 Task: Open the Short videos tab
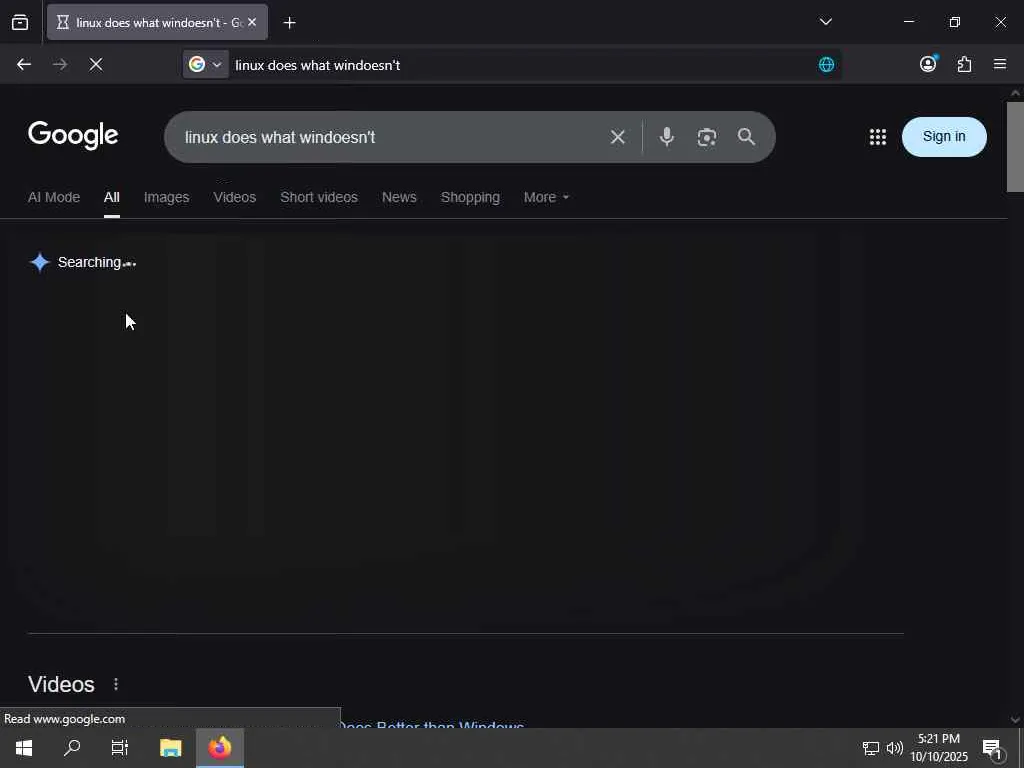pyautogui.click(x=319, y=197)
